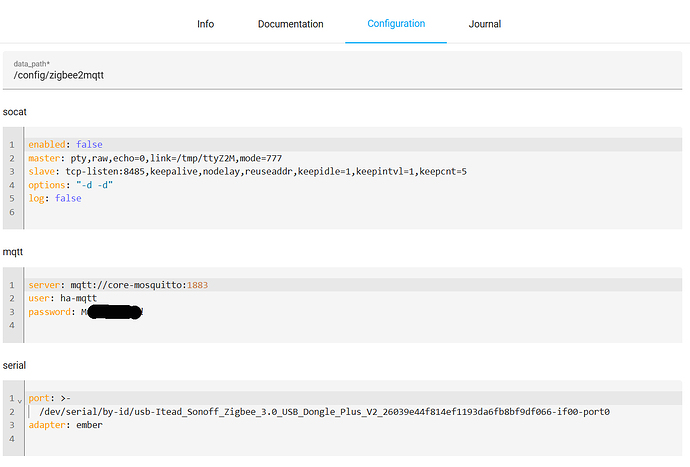Click the data_path input field
This screenshot has height=467, width=690.
[345, 75]
